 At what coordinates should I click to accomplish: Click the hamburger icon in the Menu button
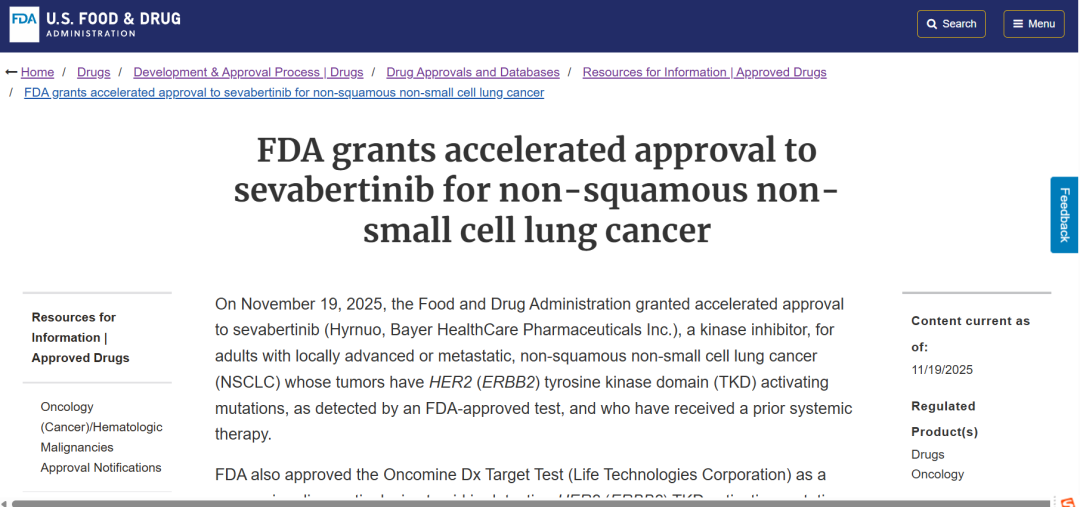[x=1017, y=24]
